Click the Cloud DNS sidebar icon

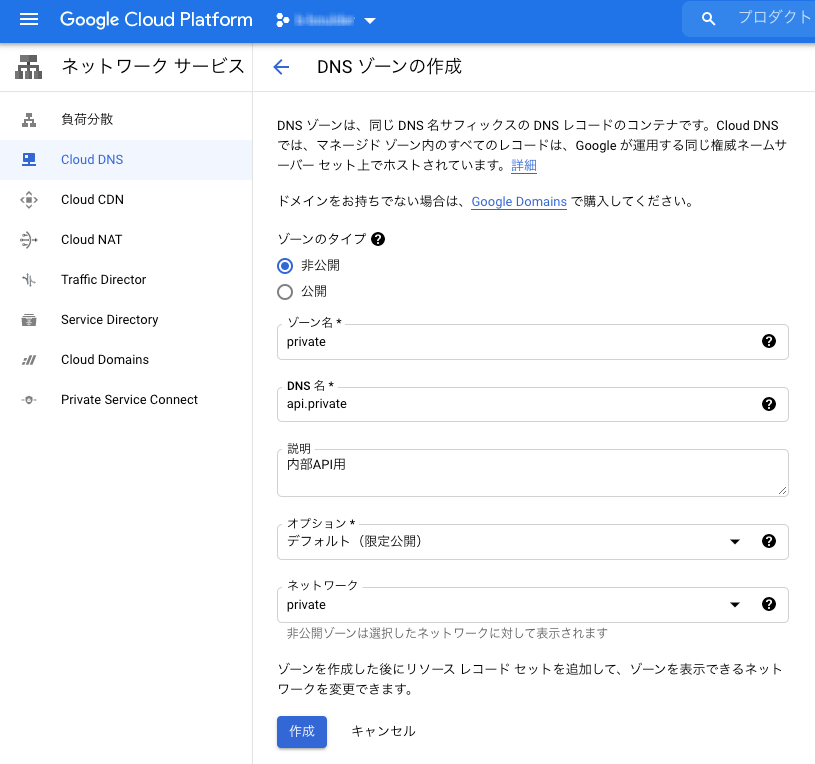29,160
